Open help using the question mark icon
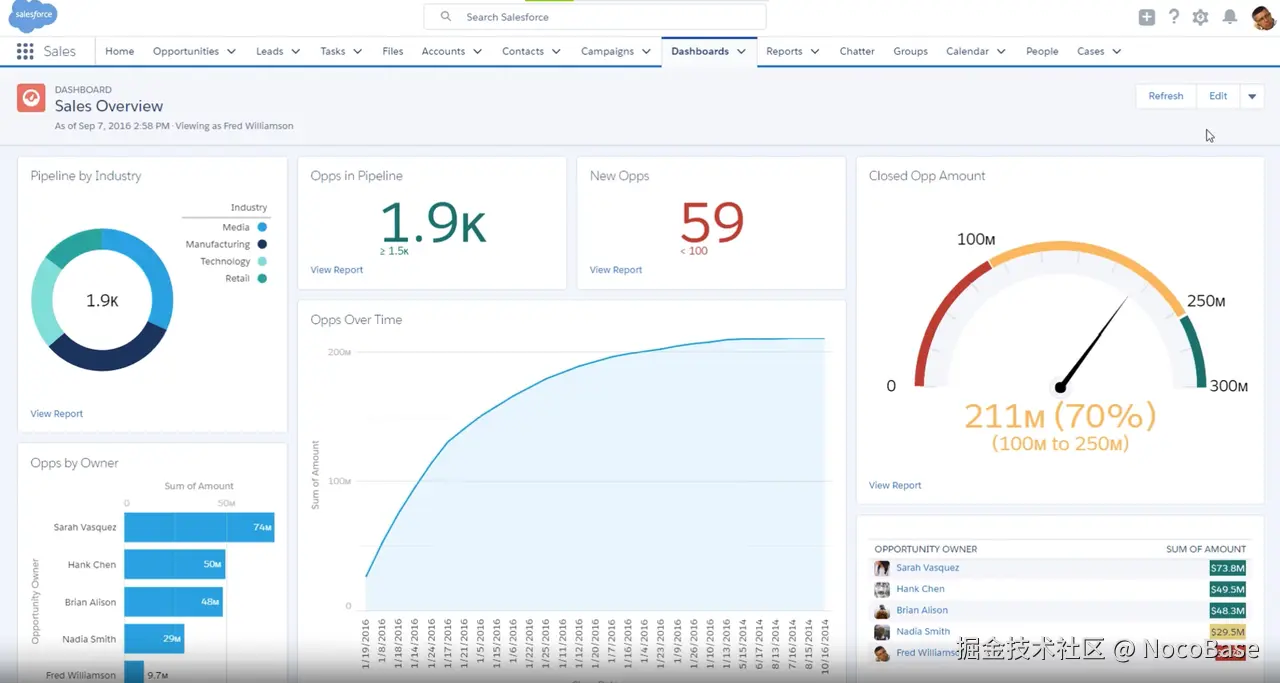This screenshot has width=1280, height=683. pos(1173,16)
